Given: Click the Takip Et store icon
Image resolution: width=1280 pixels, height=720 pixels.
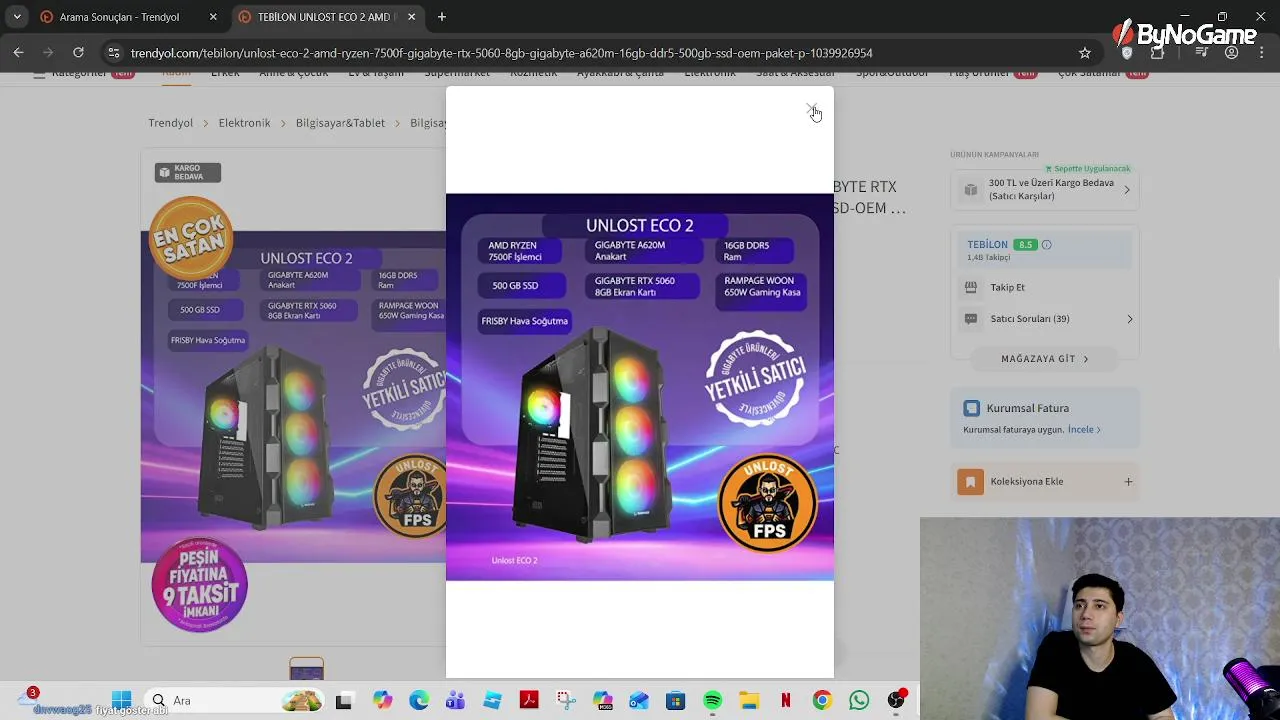Looking at the screenshot, I should click(x=970, y=288).
